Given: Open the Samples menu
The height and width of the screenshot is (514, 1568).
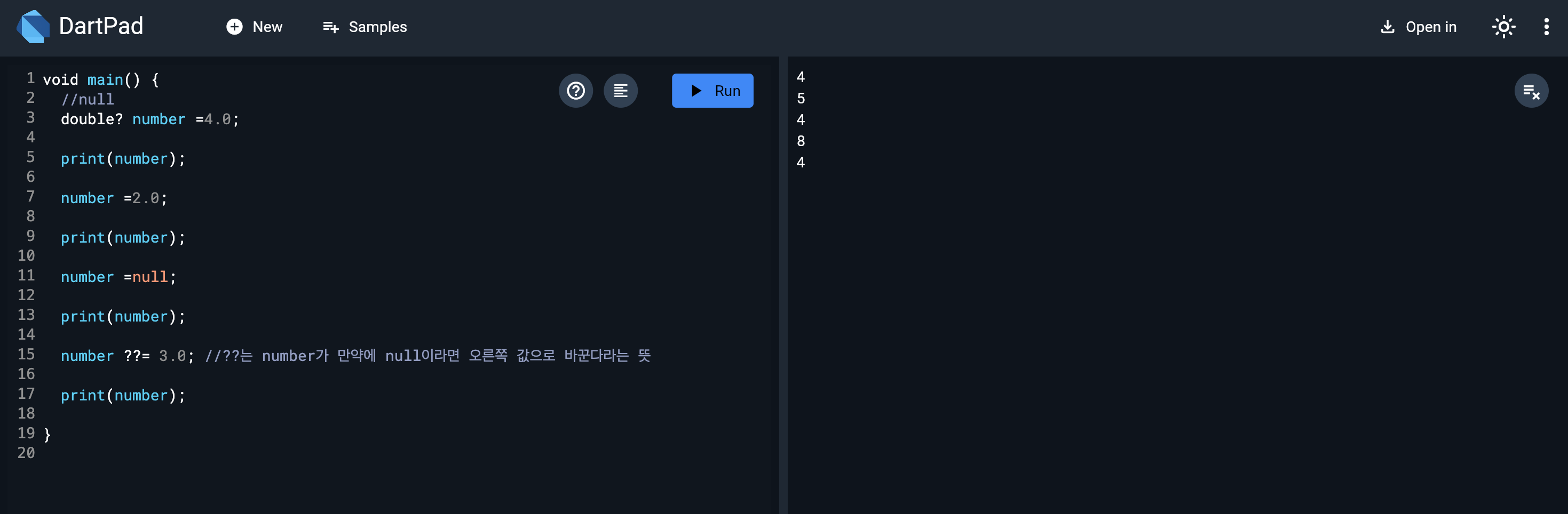Looking at the screenshot, I should point(365,27).
